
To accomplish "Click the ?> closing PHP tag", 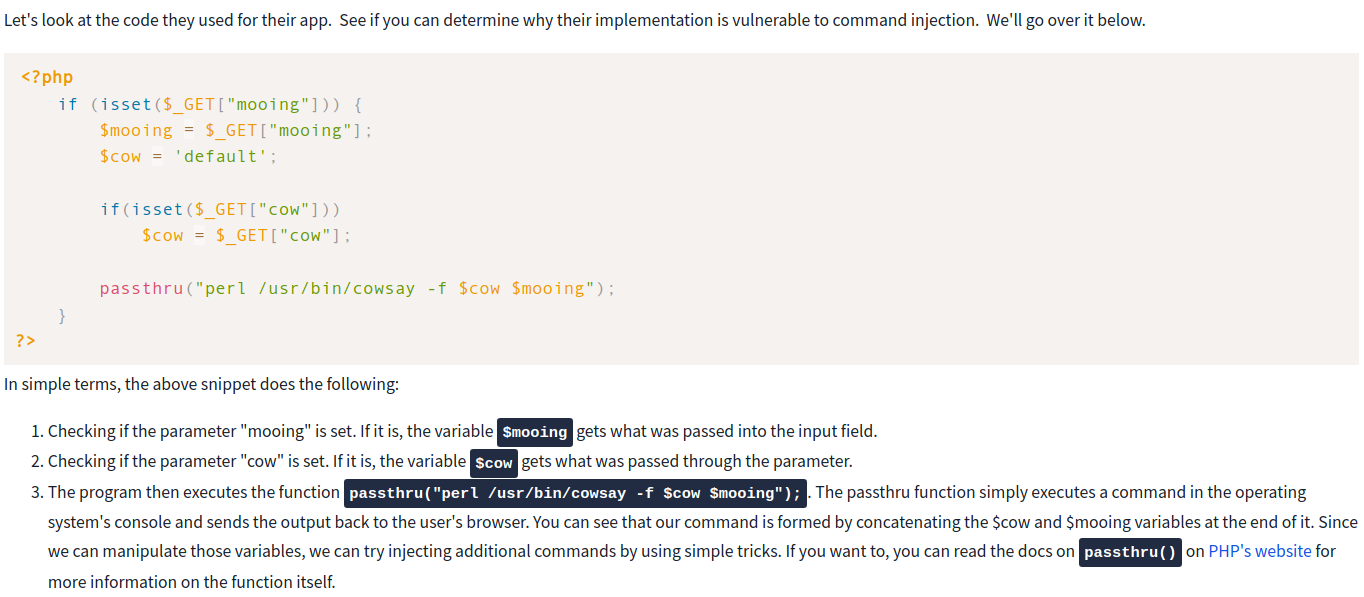I will pos(26,340).
